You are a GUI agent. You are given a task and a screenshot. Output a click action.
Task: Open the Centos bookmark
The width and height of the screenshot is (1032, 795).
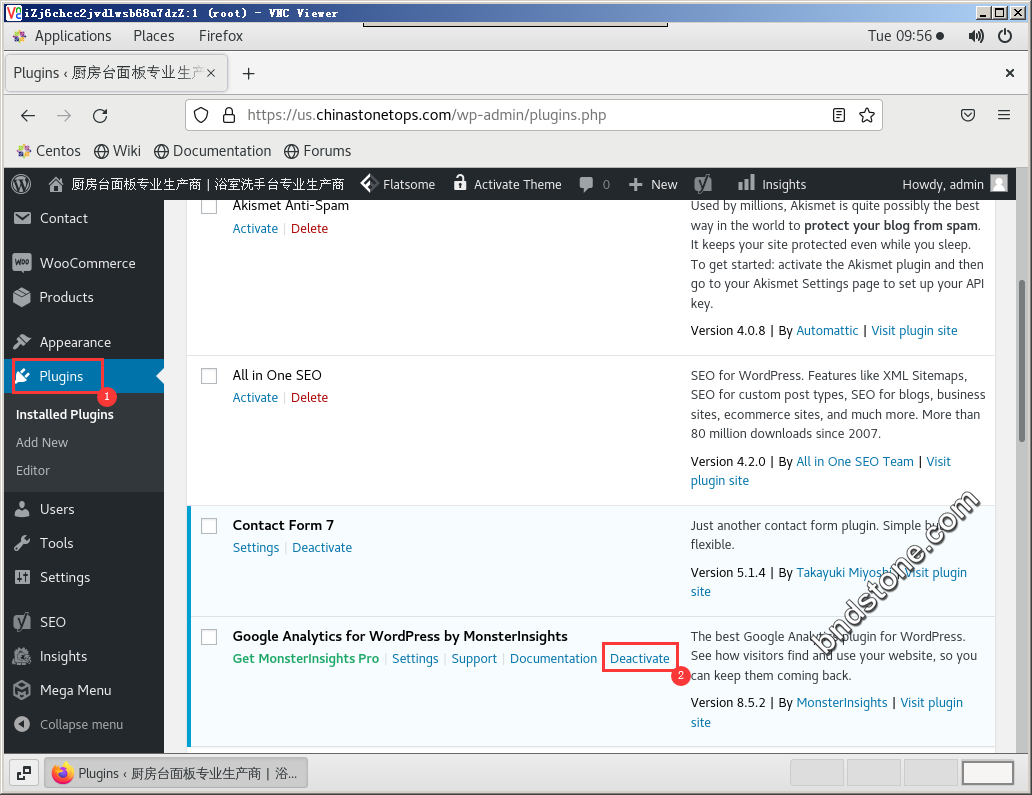(x=49, y=151)
